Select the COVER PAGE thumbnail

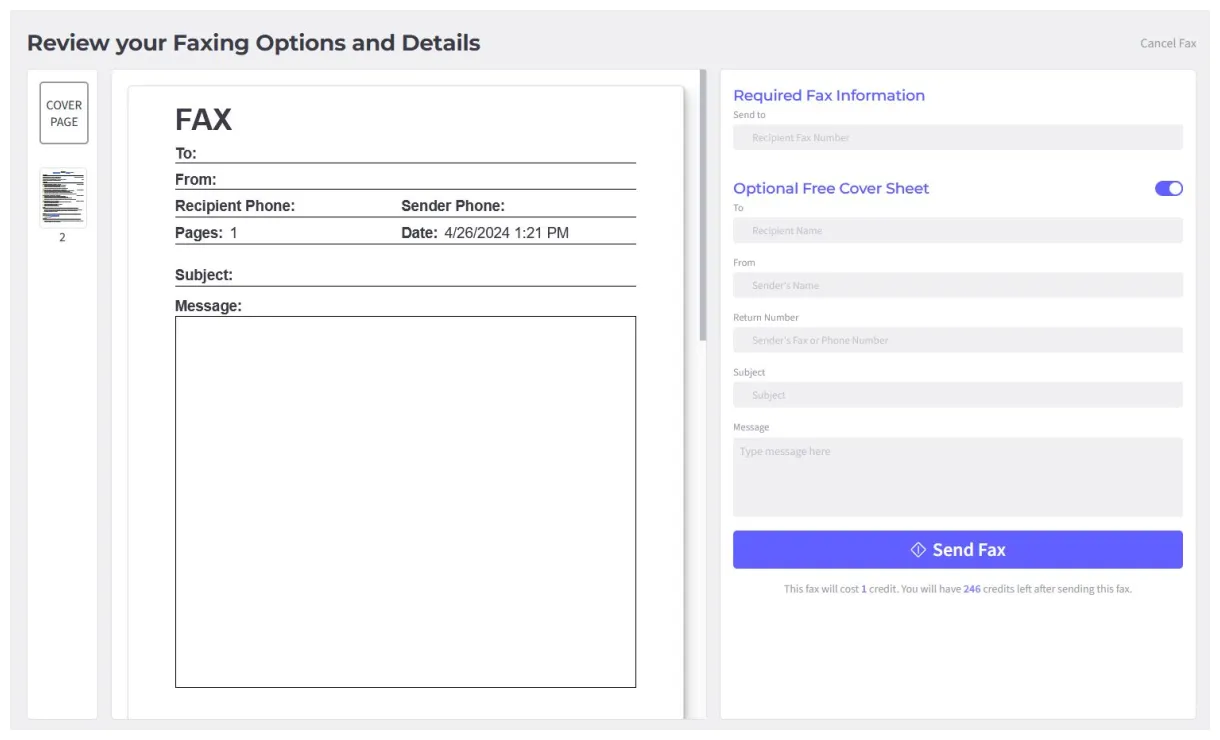63,111
